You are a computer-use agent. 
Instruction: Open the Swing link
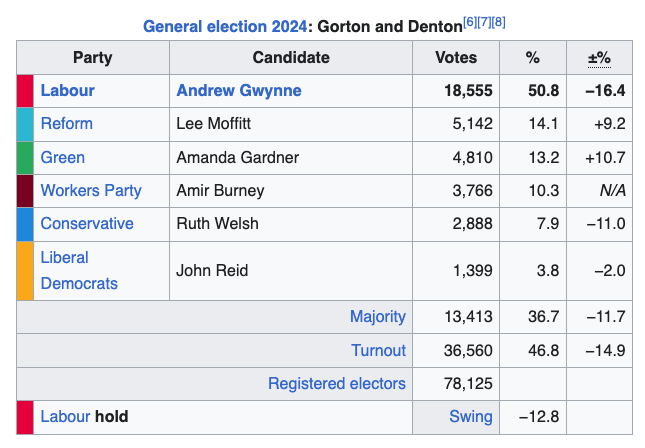470,416
